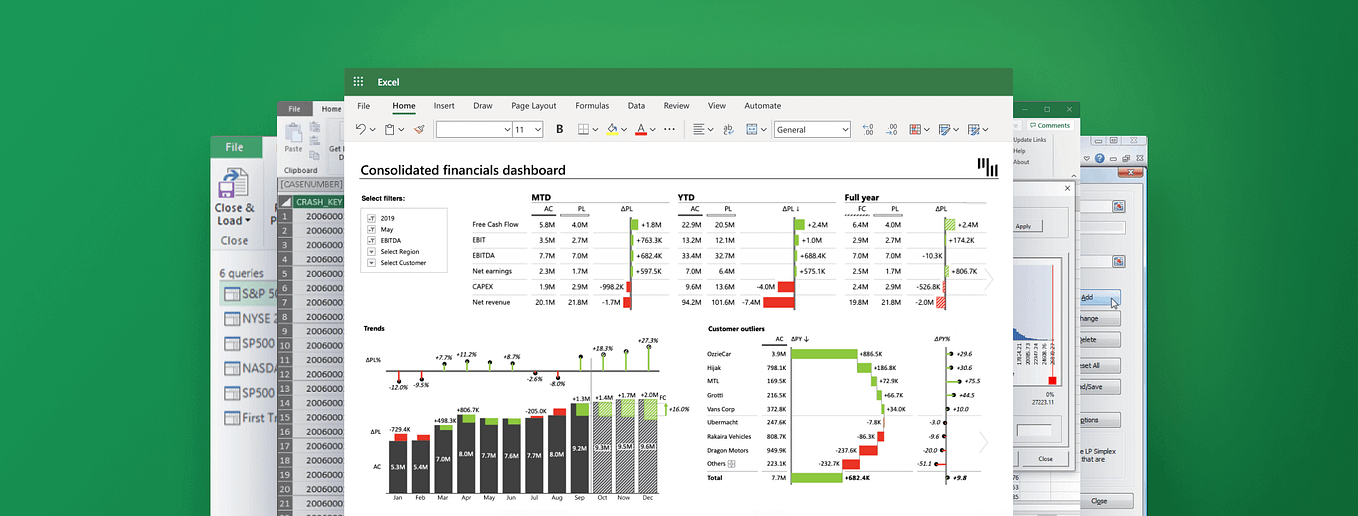Click the Undo arrow icon
1358x516 pixels.
362,129
